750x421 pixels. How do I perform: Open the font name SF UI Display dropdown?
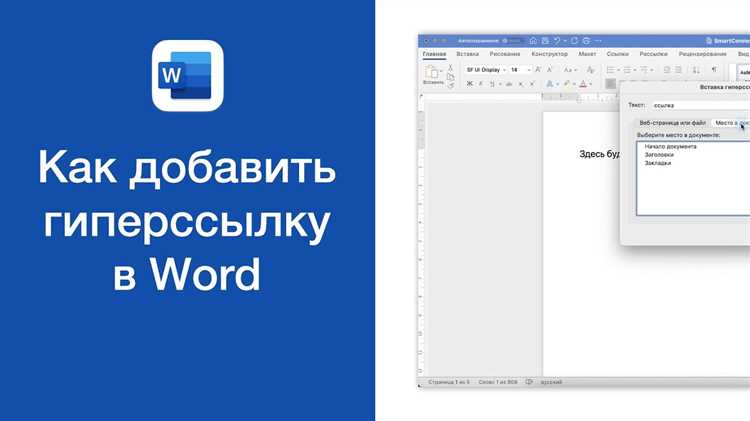pos(504,70)
